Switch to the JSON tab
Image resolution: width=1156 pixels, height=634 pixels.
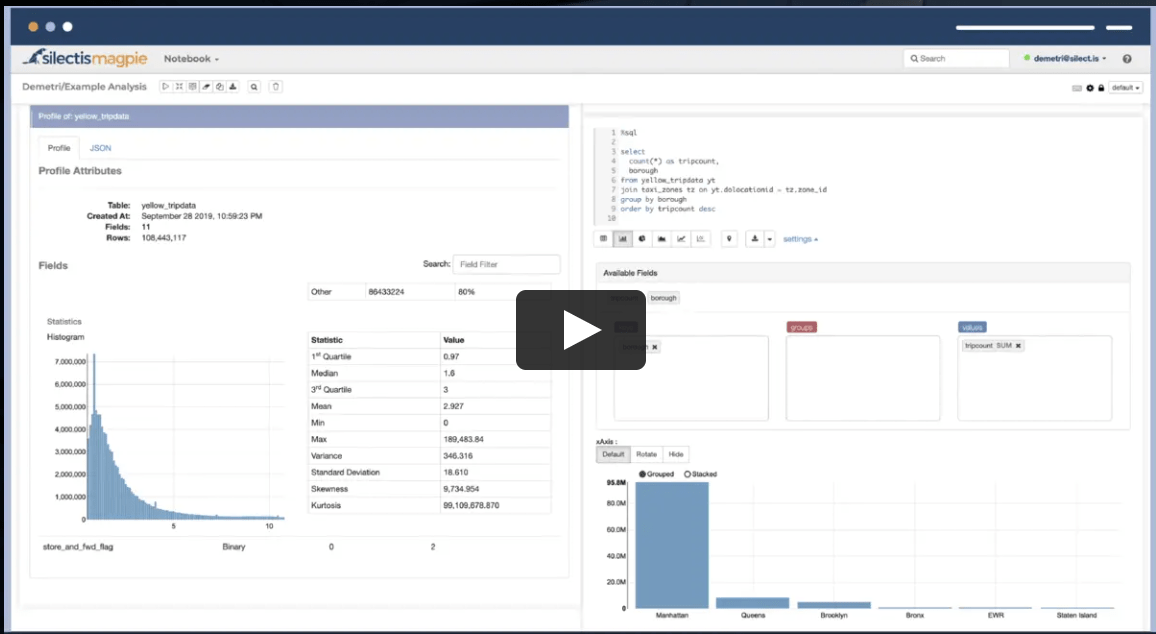pyautogui.click(x=100, y=147)
